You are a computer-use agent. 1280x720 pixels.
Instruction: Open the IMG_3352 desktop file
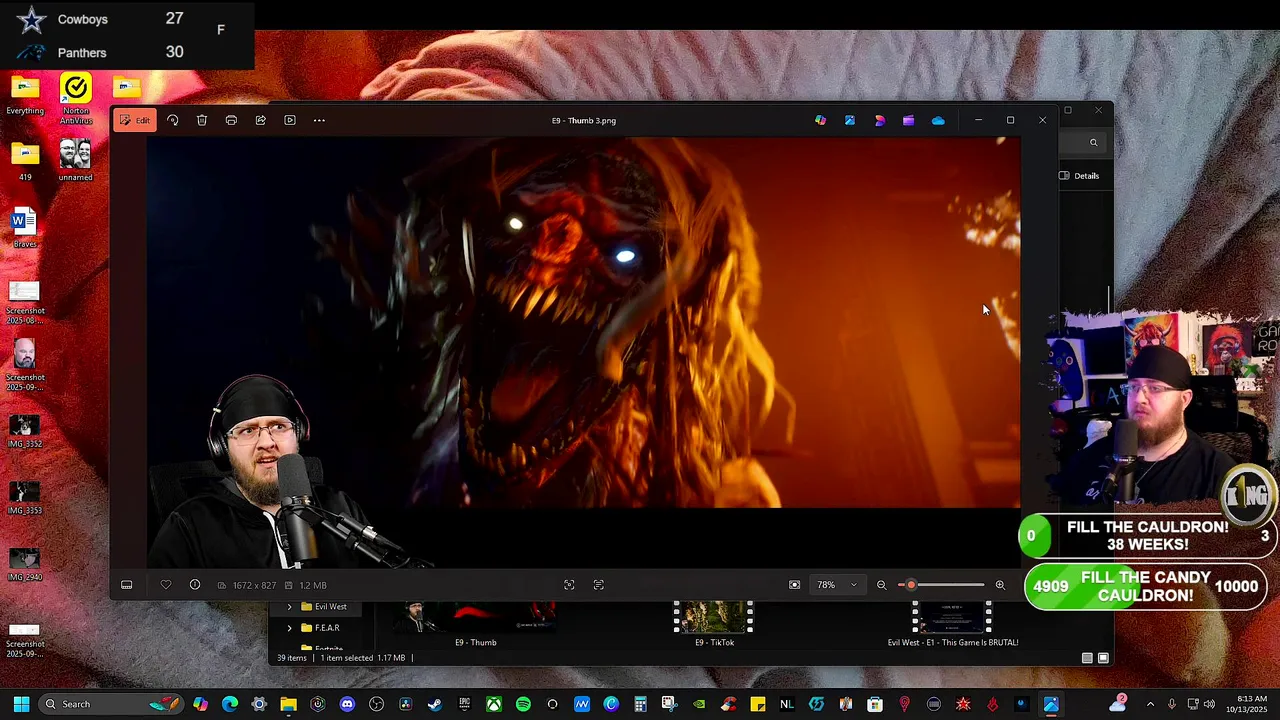coord(25,432)
